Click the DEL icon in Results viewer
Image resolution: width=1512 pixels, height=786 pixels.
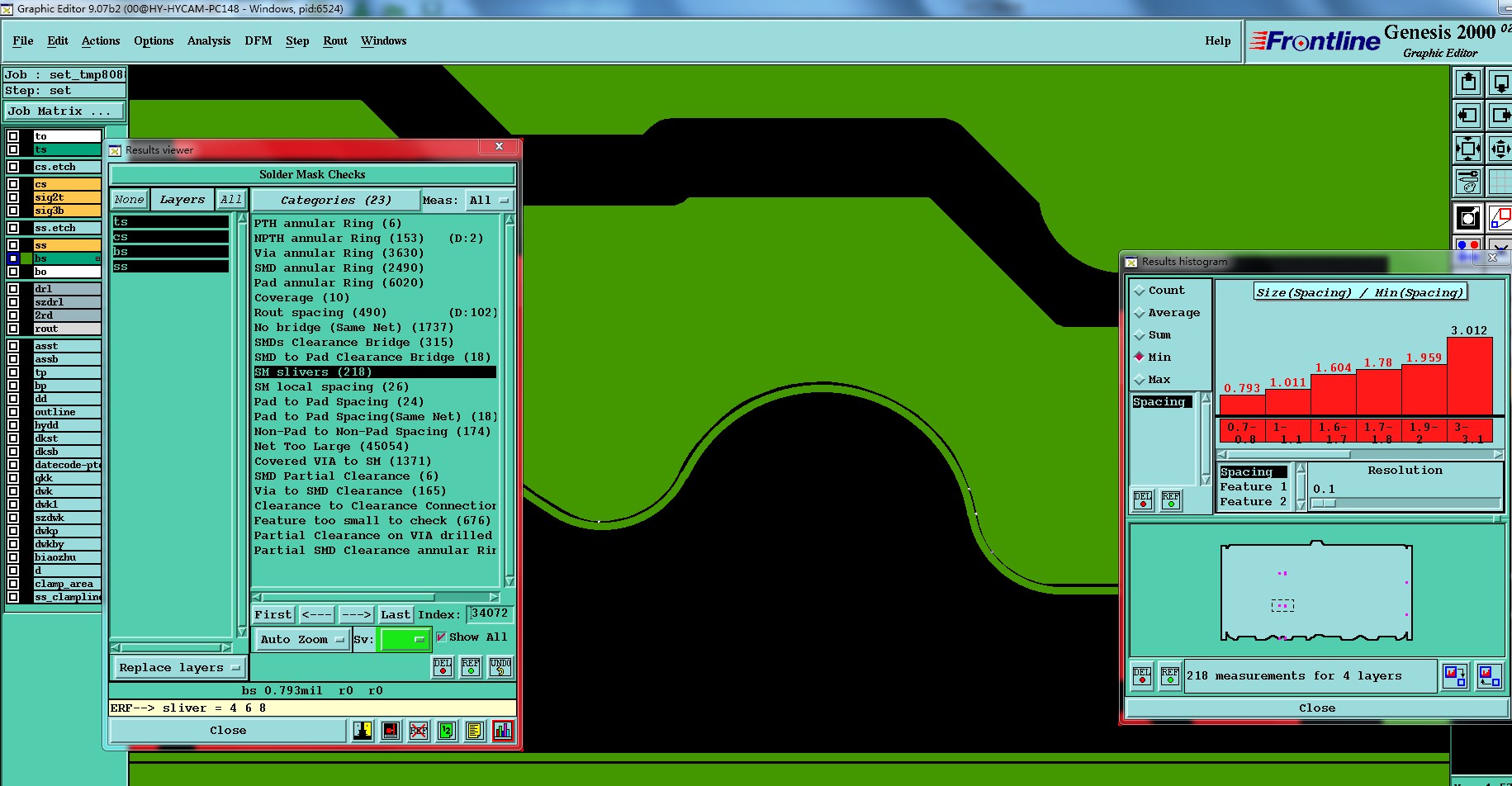443,667
